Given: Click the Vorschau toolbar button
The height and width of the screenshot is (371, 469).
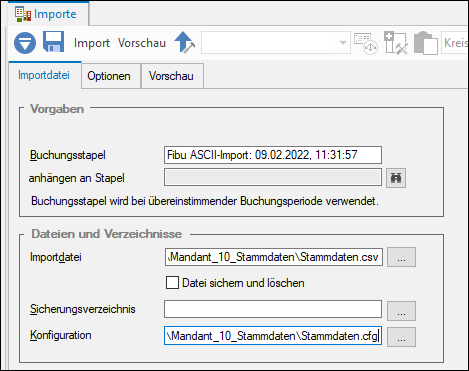Looking at the screenshot, I should (x=142, y=43).
